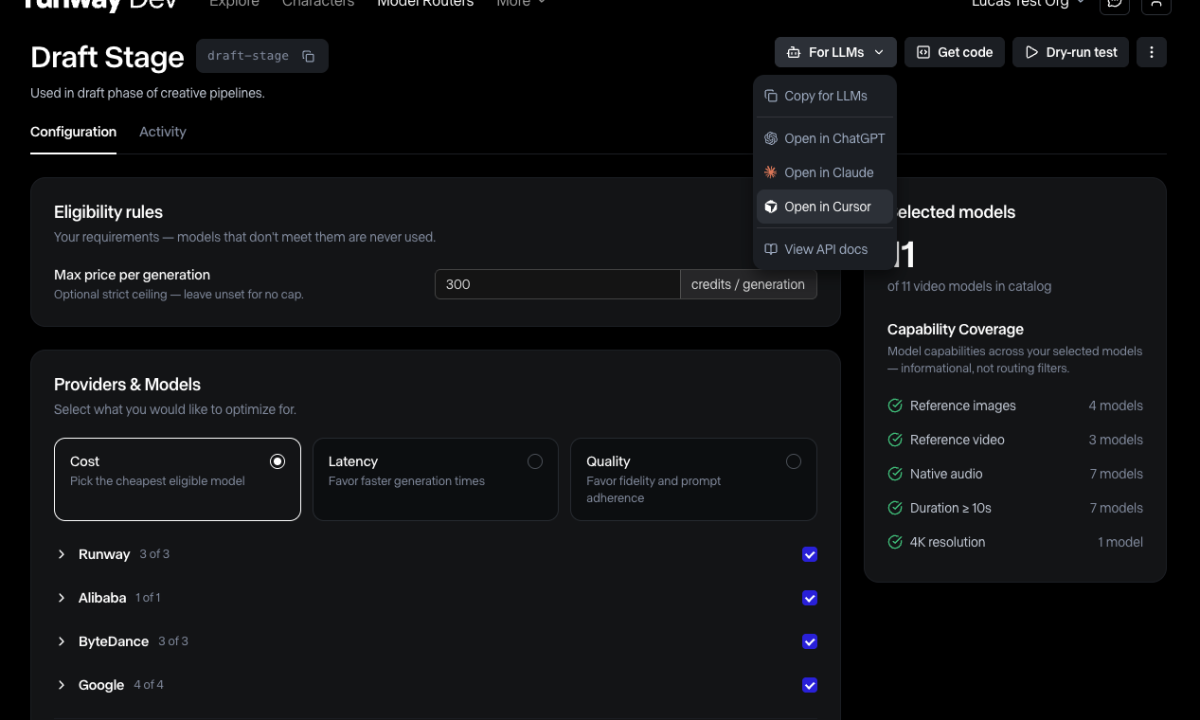Click the '1 model' count for 4K resolution
This screenshot has width=1200, height=720.
click(1120, 542)
